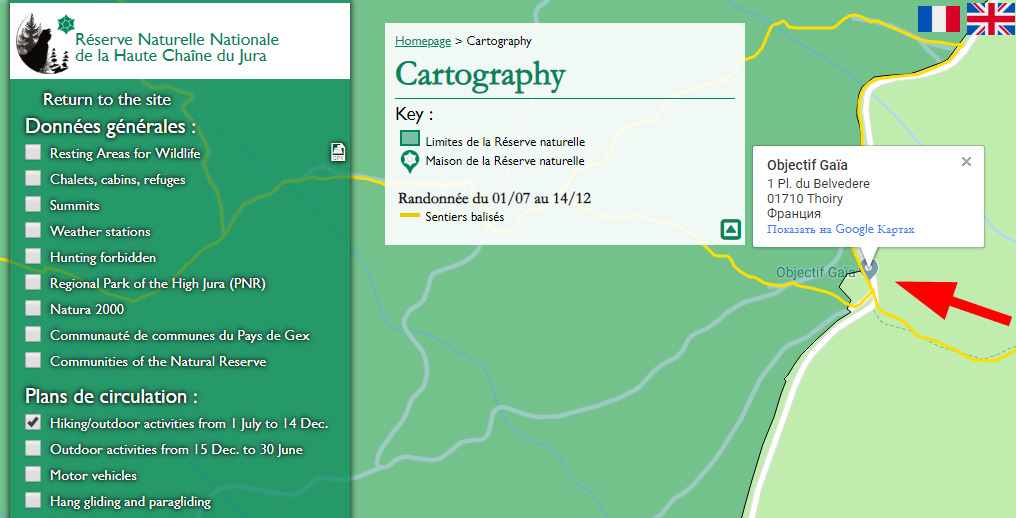
Task: Click the Objectif Gaïa map label
Action: click(x=816, y=272)
